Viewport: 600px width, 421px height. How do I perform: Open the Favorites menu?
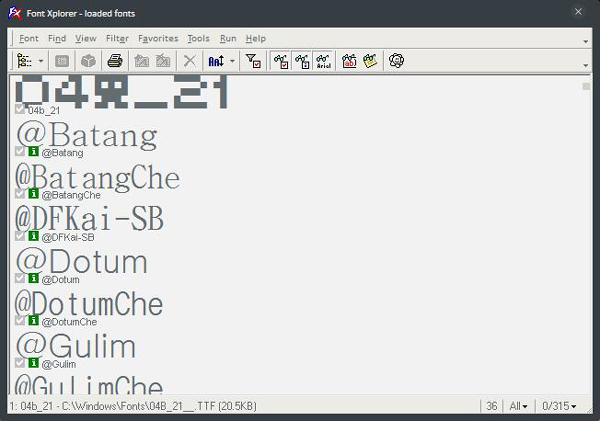[x=158, y=39]
